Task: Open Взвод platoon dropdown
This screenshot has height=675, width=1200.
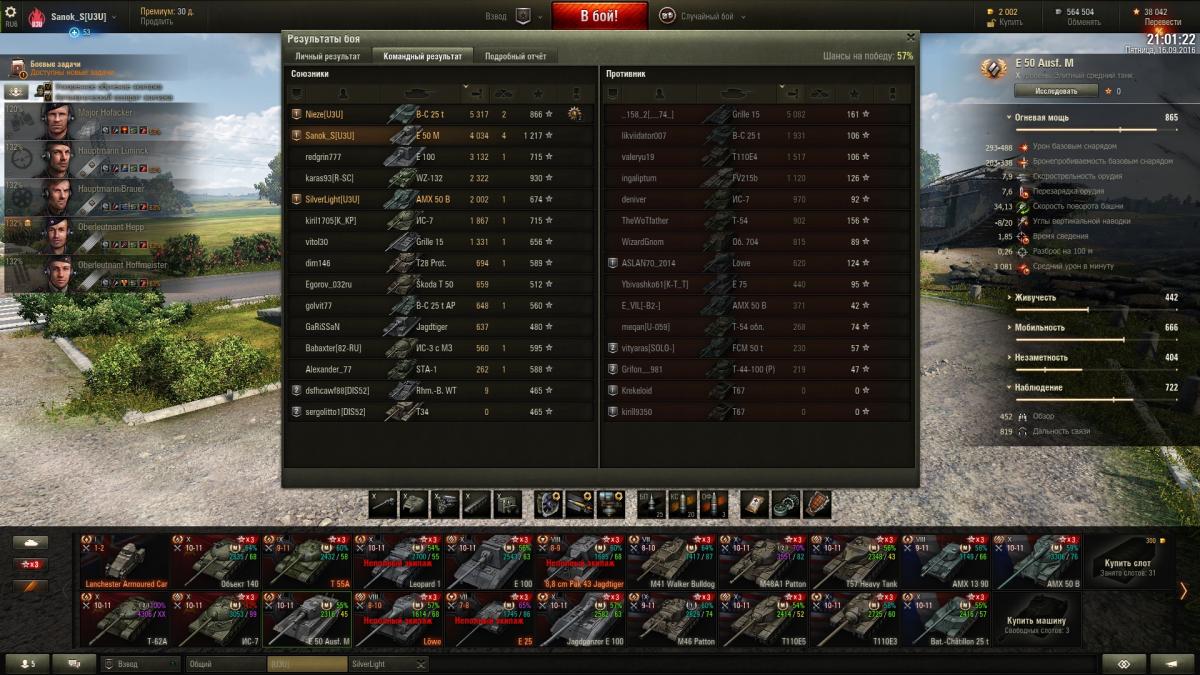Action: point(514,16)
